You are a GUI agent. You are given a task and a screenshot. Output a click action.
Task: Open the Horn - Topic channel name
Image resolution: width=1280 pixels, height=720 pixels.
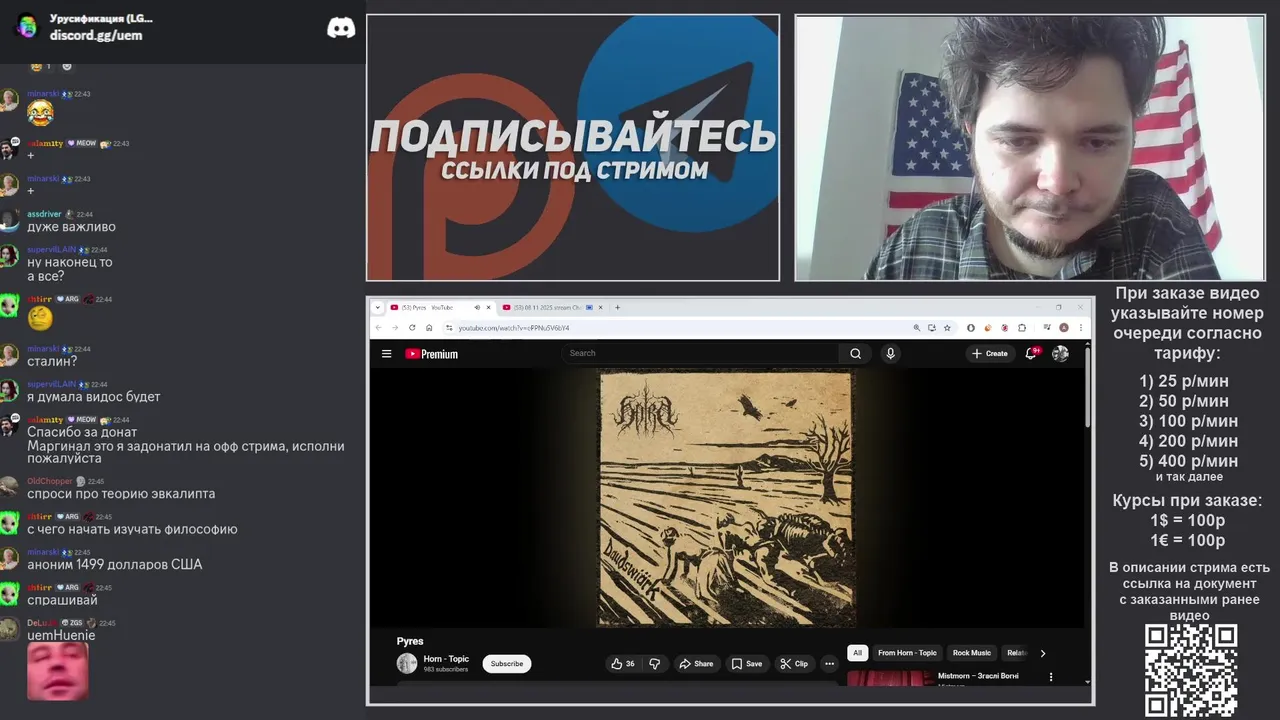tap(446, 659)
